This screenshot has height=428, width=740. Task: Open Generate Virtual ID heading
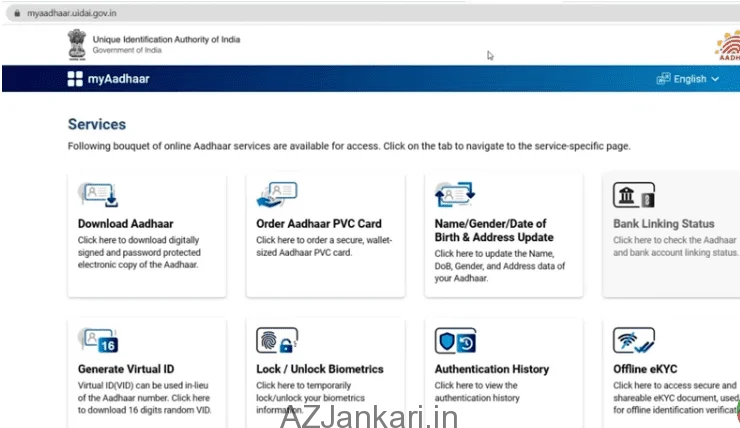coord(126,369)
